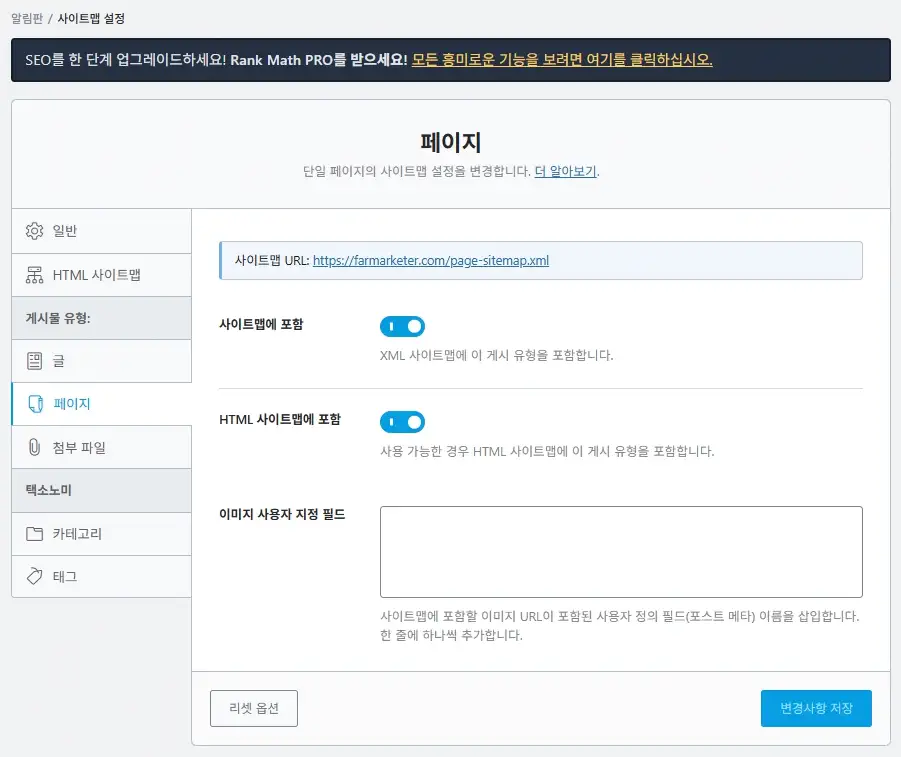Turn off the HTML 사이트맵에 포함 switch
The height and width of the screenshot is (757, 901).
click(402, 422)
